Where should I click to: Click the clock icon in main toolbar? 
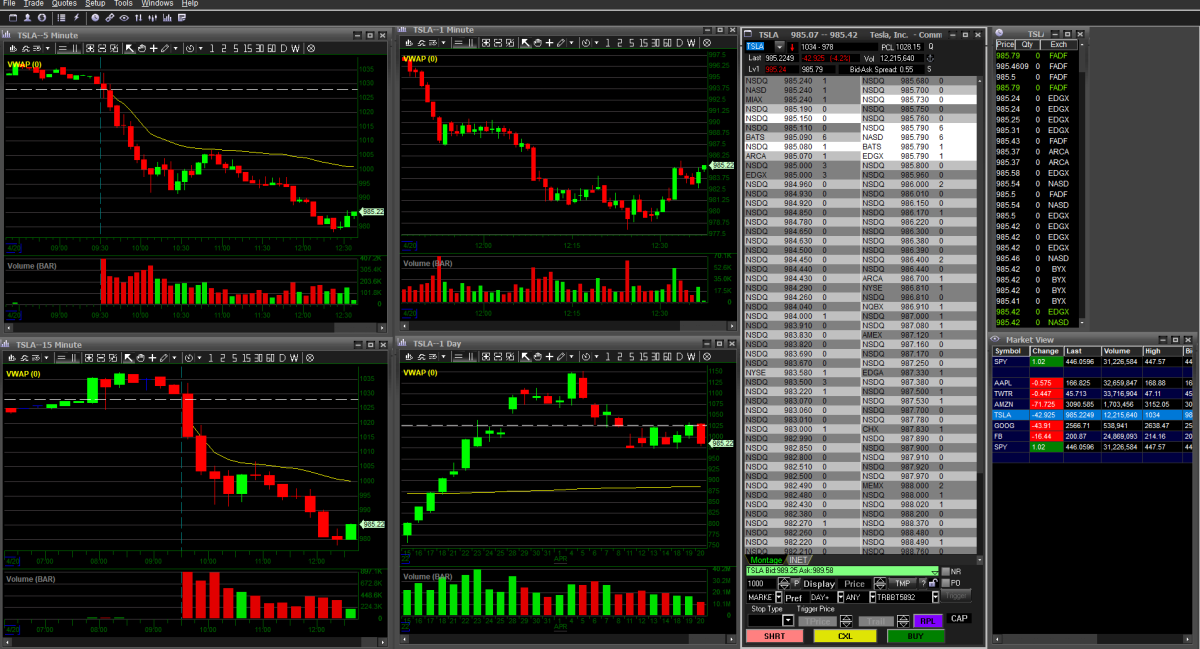tap(95, 18)
